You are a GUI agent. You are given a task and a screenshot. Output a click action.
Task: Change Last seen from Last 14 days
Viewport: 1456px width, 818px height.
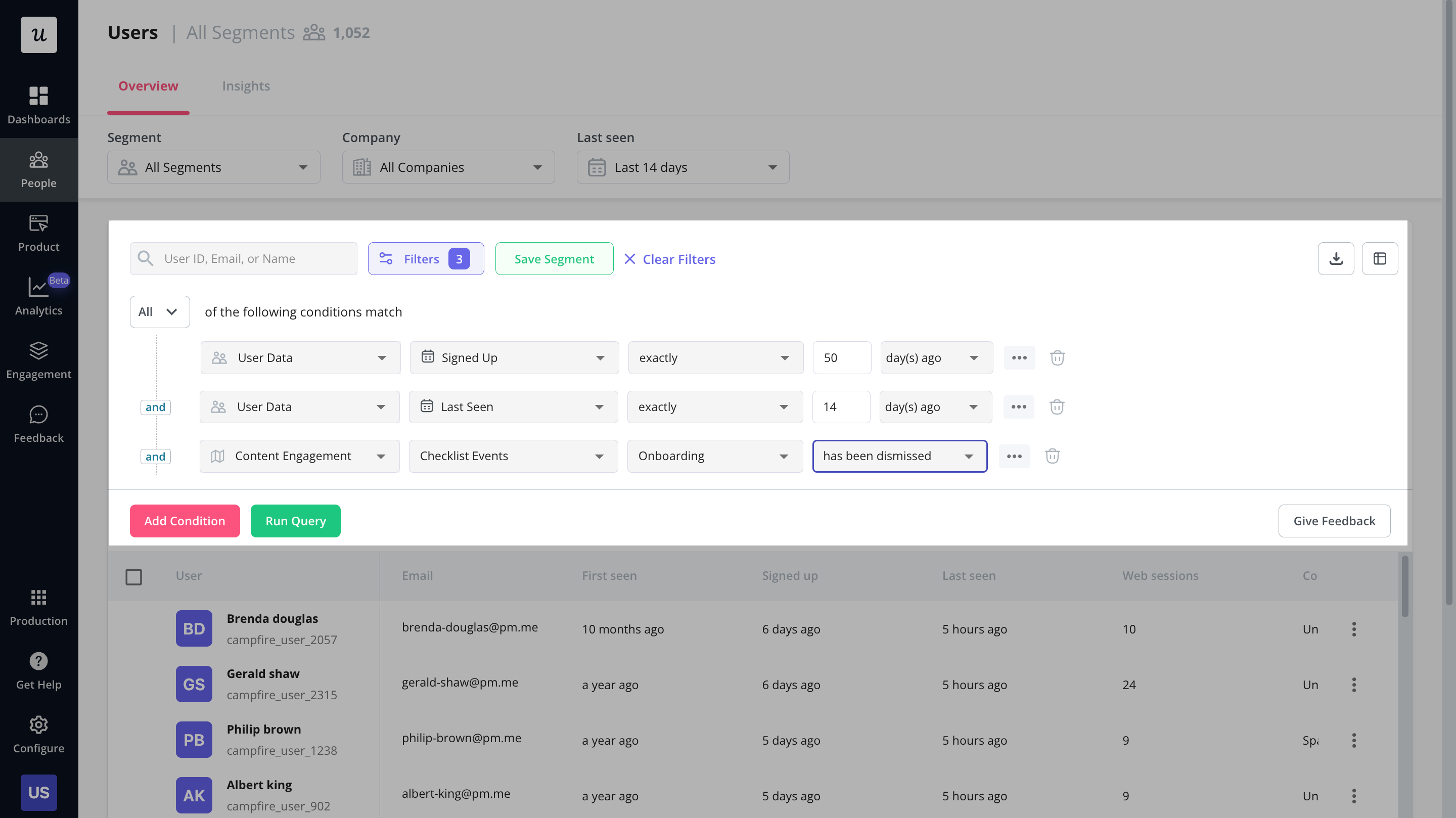click(x=682, y=167)
